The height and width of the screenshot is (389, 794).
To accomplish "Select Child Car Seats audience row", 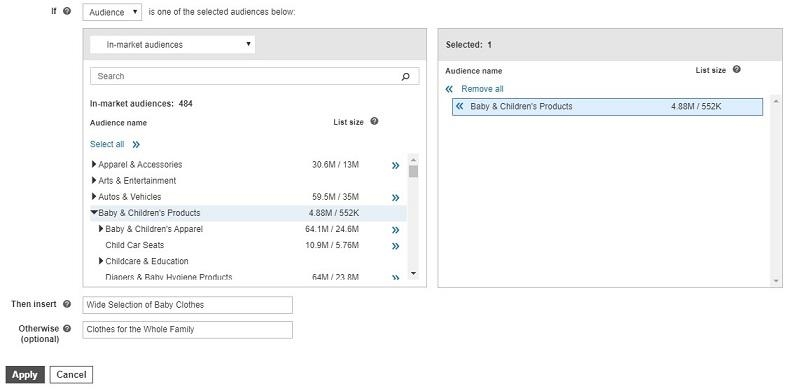I will coord(248,245).
